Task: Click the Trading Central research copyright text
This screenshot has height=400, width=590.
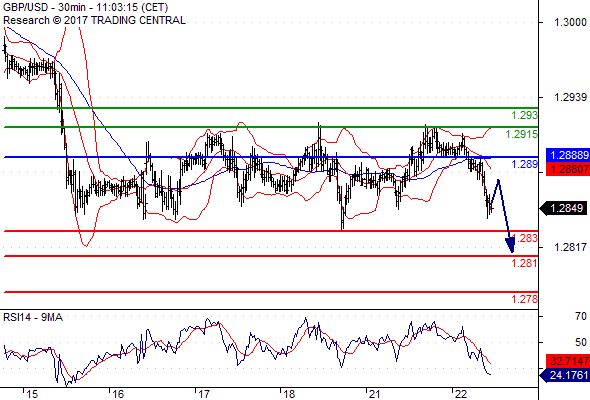Action: [x=94, y=20]
